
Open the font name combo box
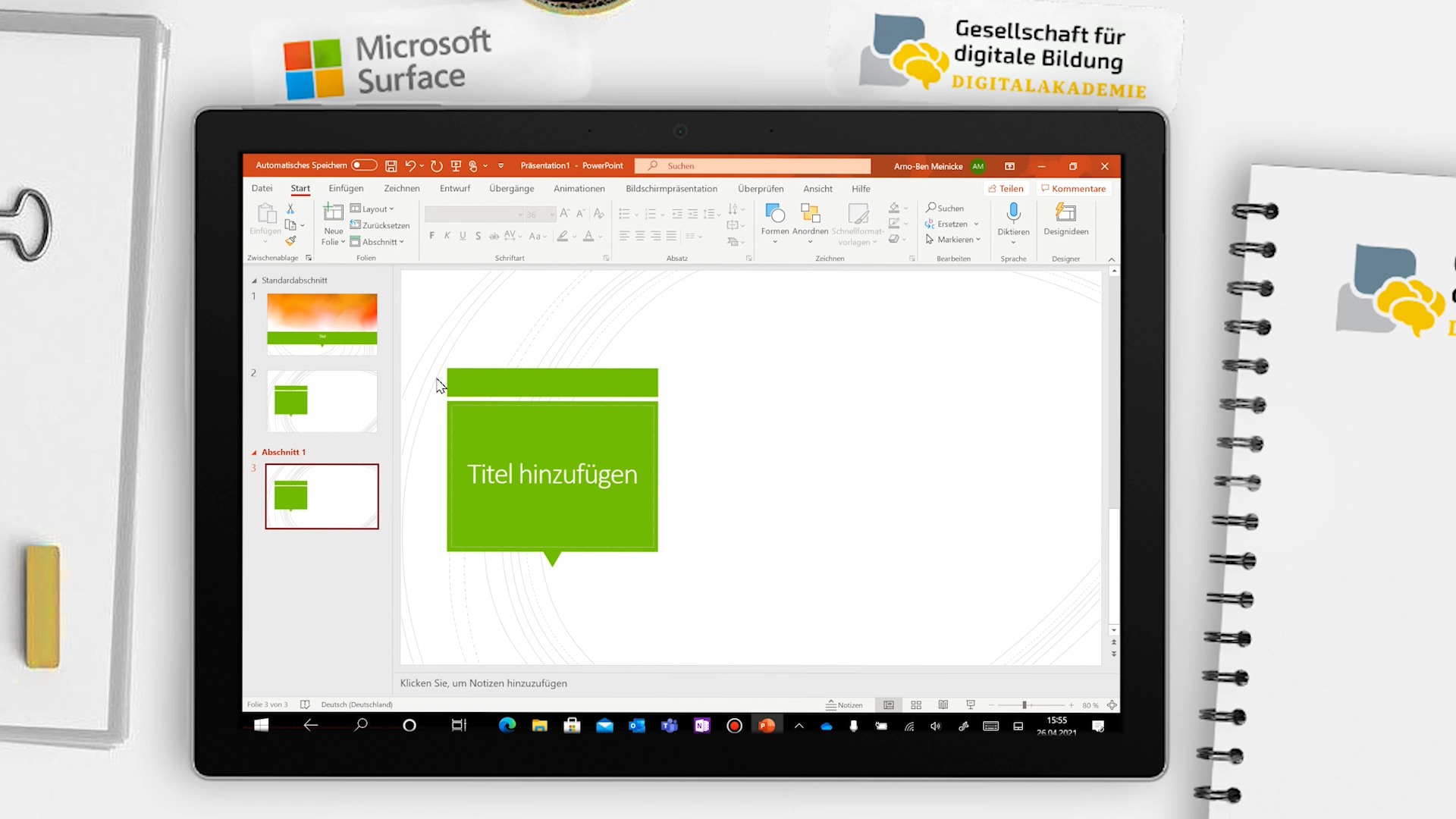pos(474,215)
